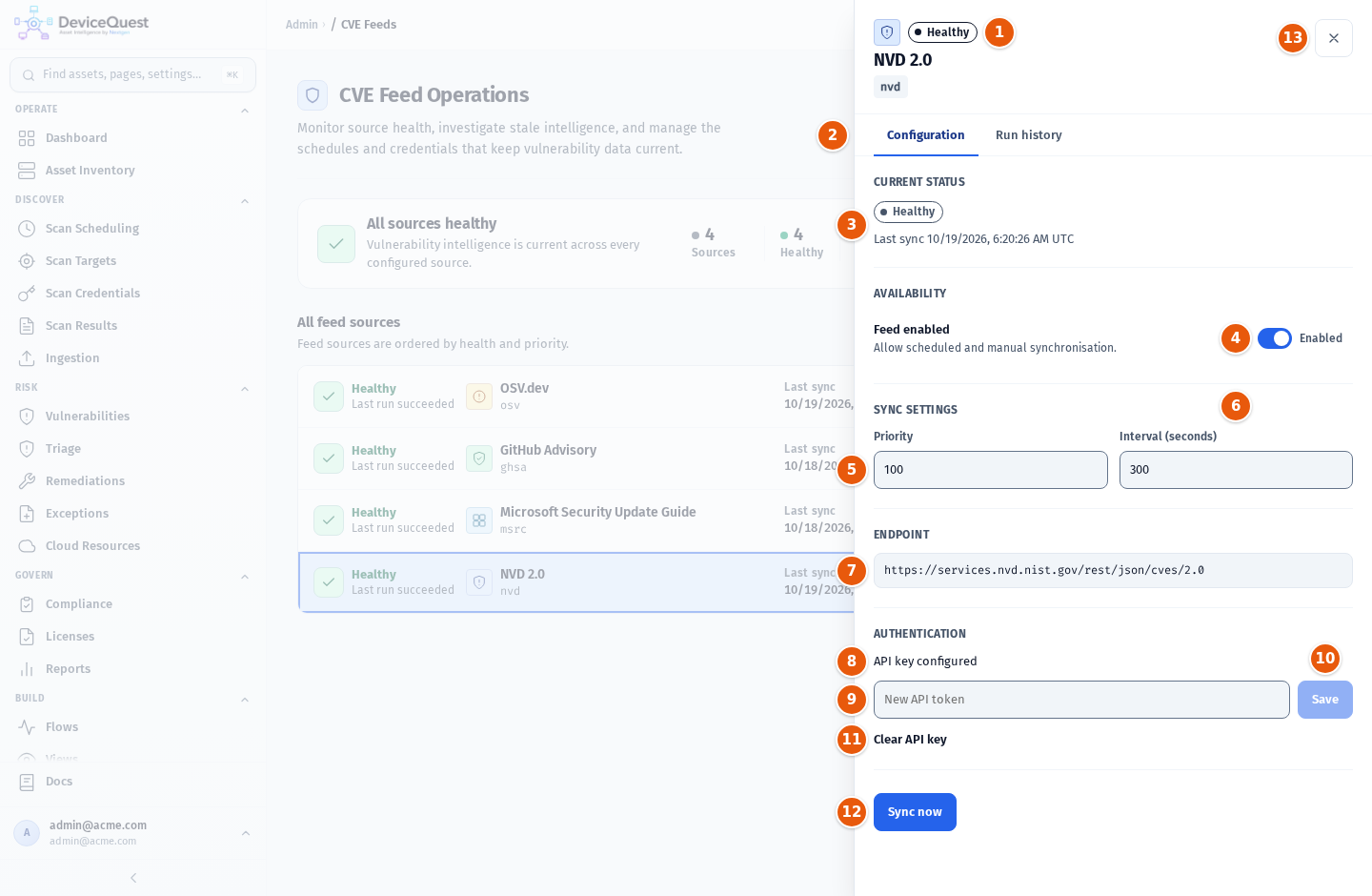
Task: Collapse the DISCOVER section
Action: 245,201
